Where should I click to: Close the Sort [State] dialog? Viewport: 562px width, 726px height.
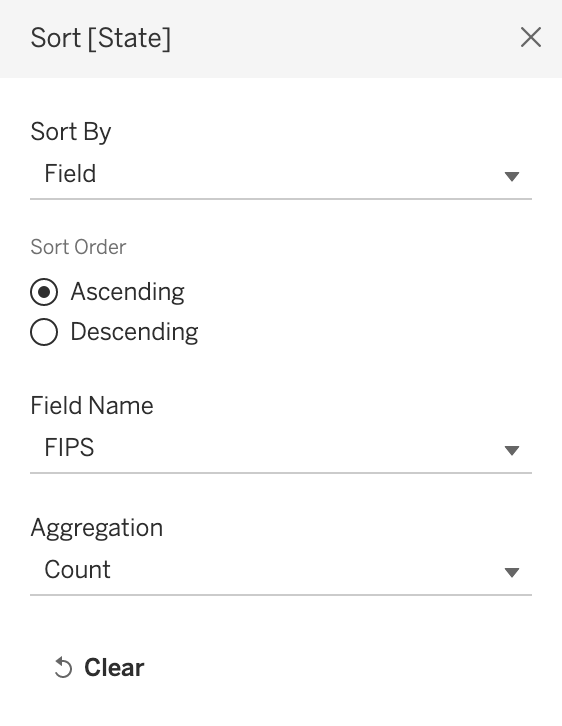click(x=531, y=37)
